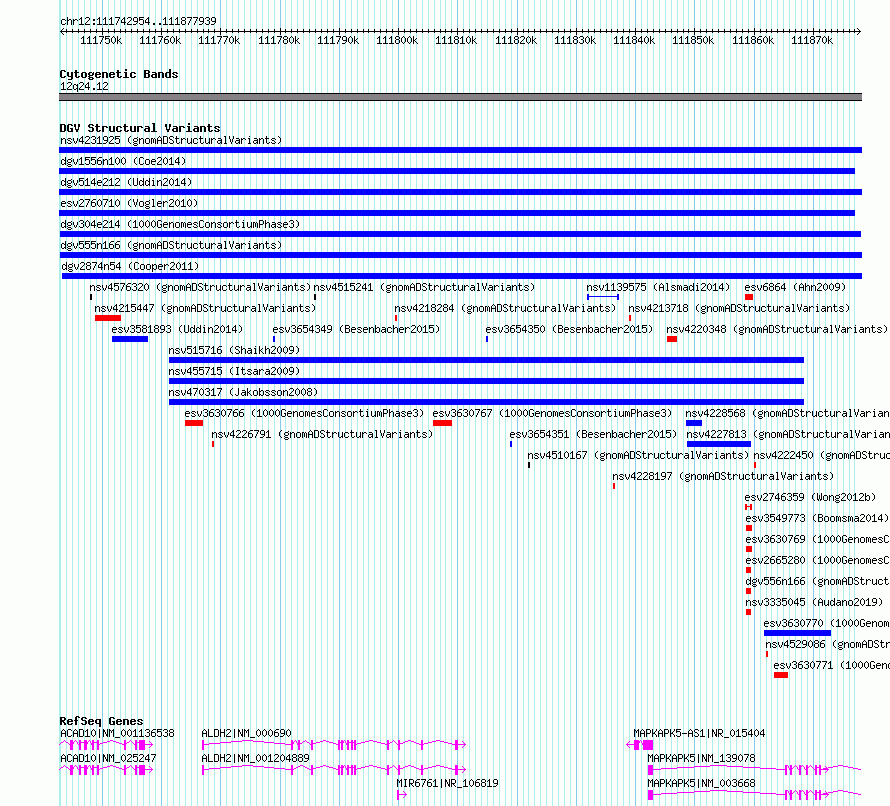Open gene ACAD10|NM_001136538
Viewport: 890px width, 806px height.
point(106,745)
